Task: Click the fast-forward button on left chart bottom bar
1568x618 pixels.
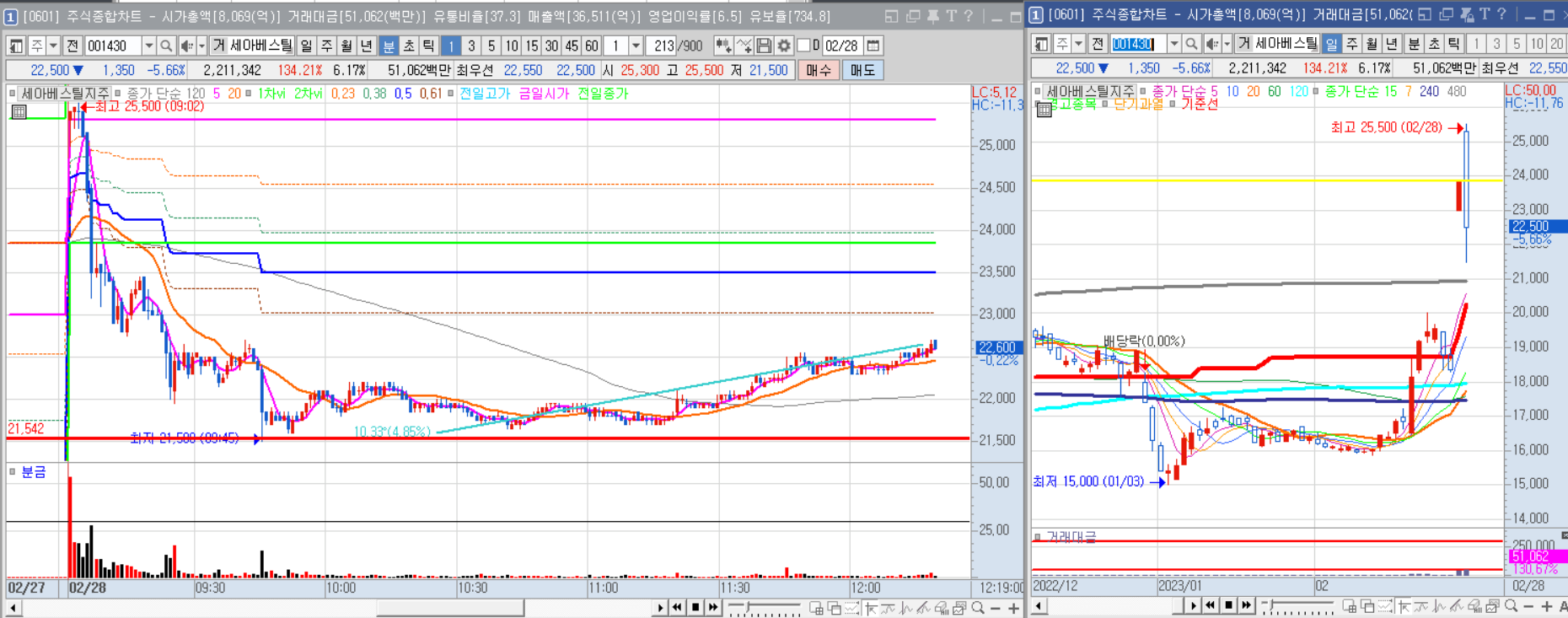Action: tap(713, 607)
